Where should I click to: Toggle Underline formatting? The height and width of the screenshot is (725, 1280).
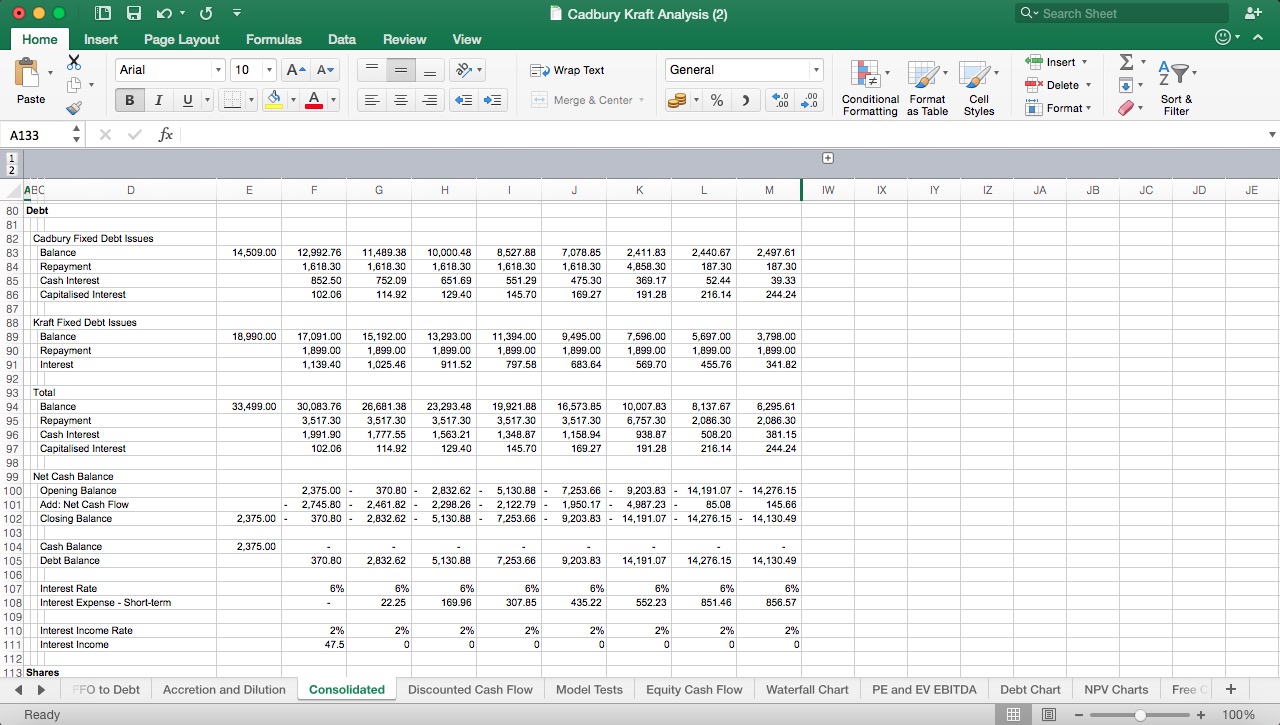(x=187, y=100)
